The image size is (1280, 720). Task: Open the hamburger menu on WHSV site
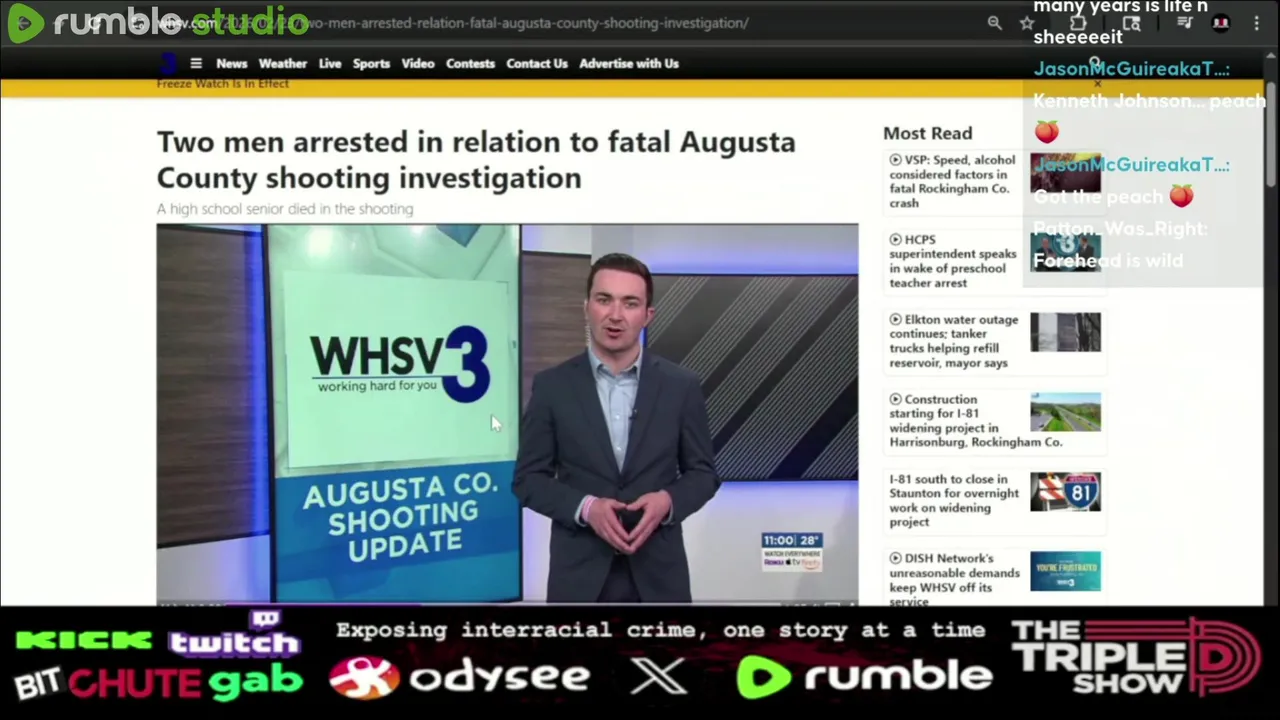[196, 63]
